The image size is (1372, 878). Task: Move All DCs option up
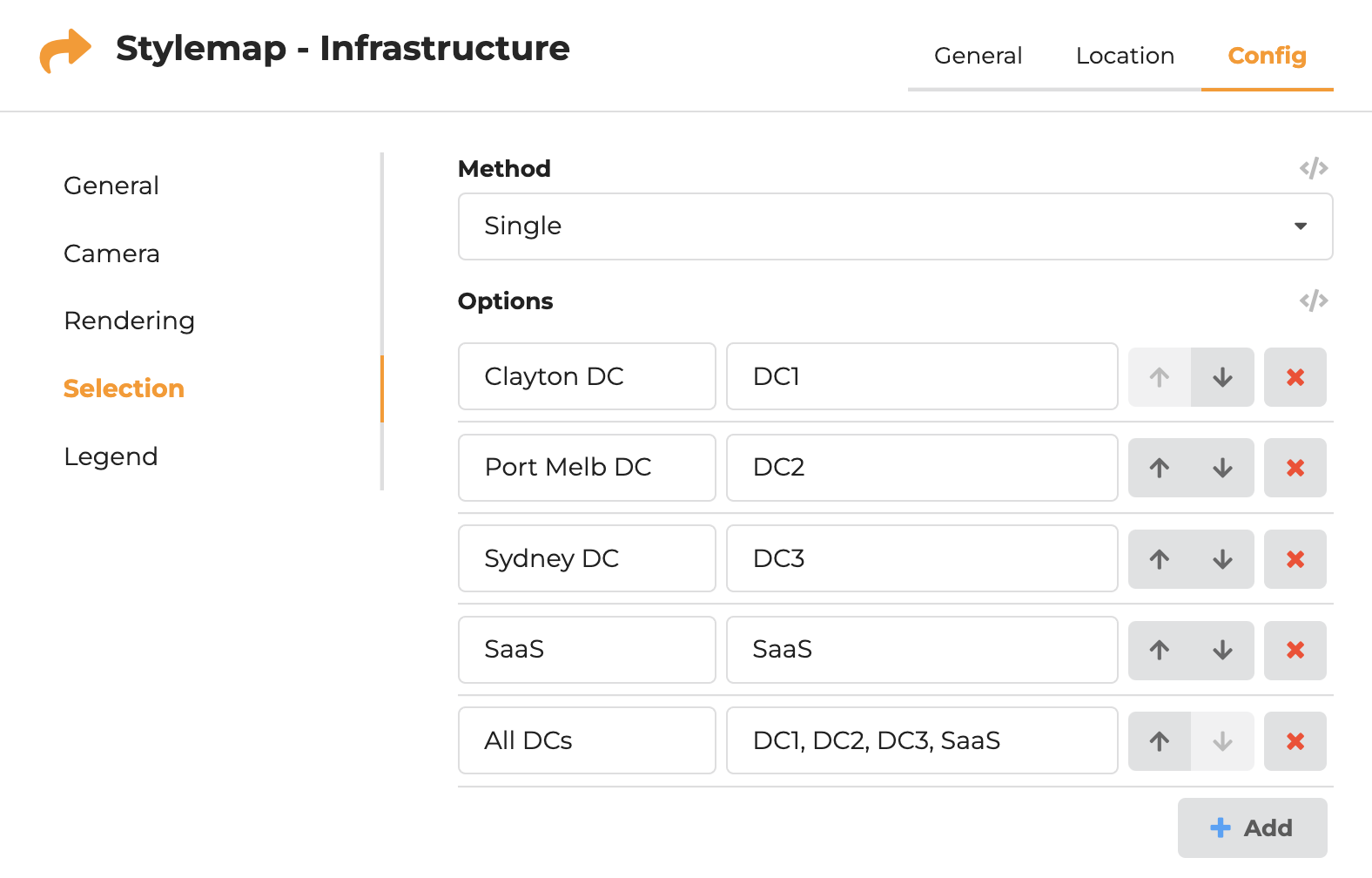1159,741
